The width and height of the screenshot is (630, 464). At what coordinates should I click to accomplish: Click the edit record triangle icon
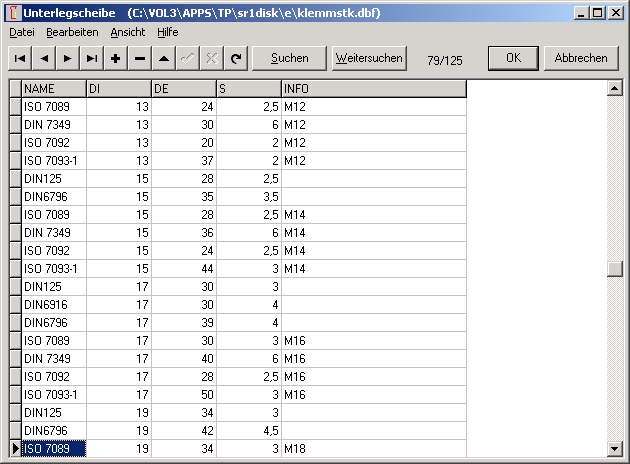(164, 59)
